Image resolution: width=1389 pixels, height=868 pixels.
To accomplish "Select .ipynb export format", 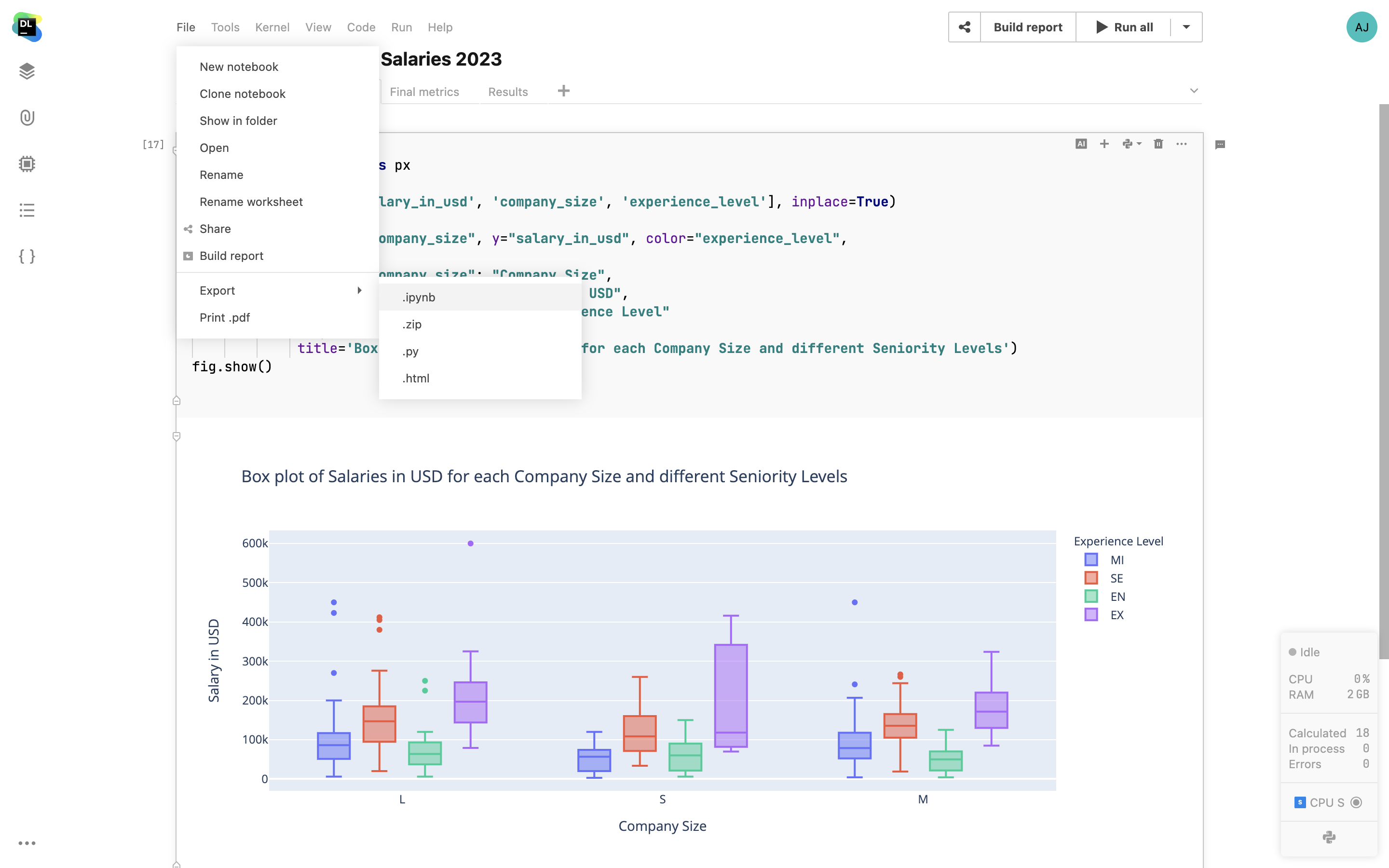I will click(419, 298).
